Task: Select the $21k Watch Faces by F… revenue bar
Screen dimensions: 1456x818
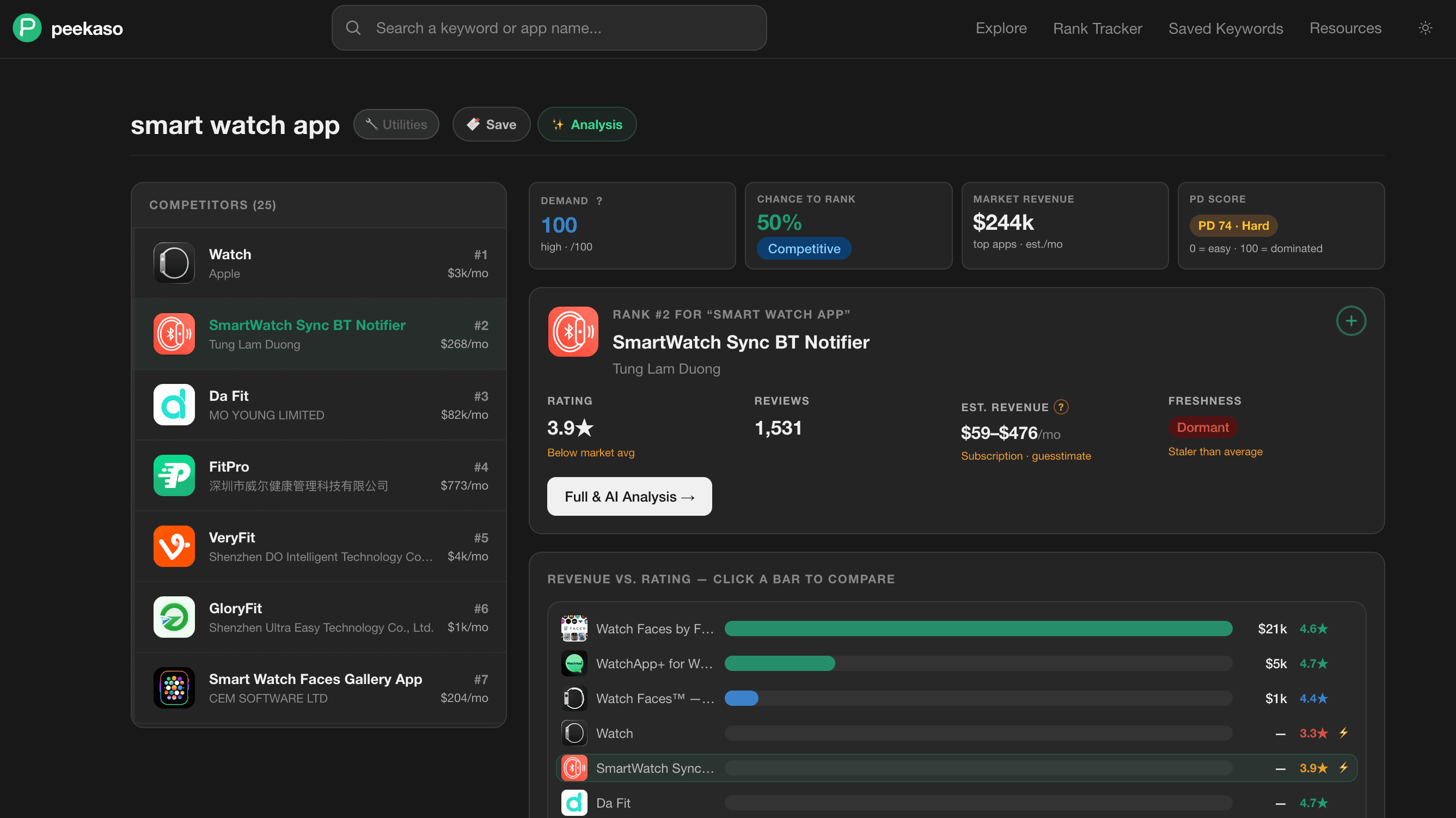Action: 978,628
